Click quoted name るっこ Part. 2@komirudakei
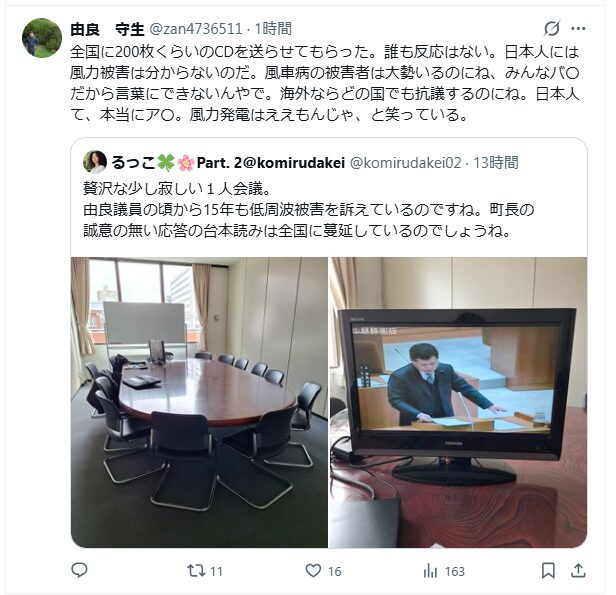This screenshot has height=595, width=616. 228,163
